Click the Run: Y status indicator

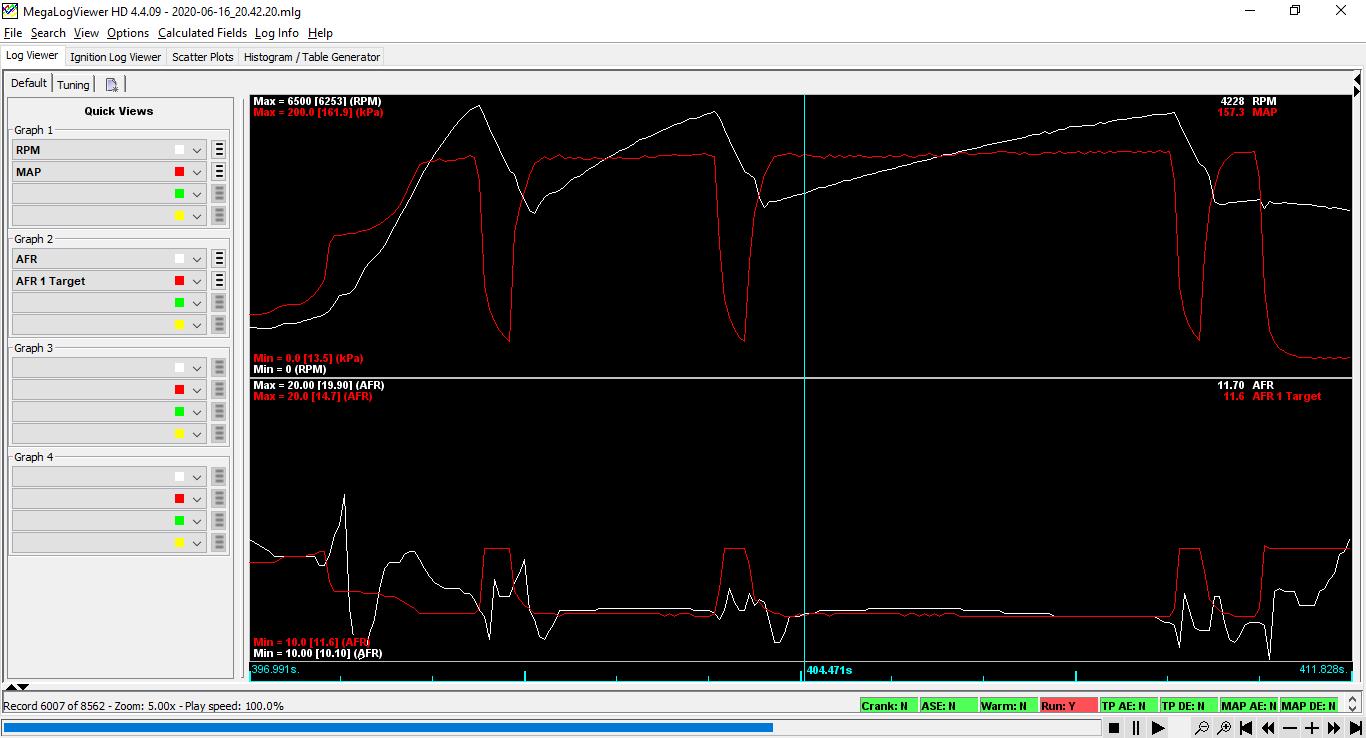pos(1068,706)
